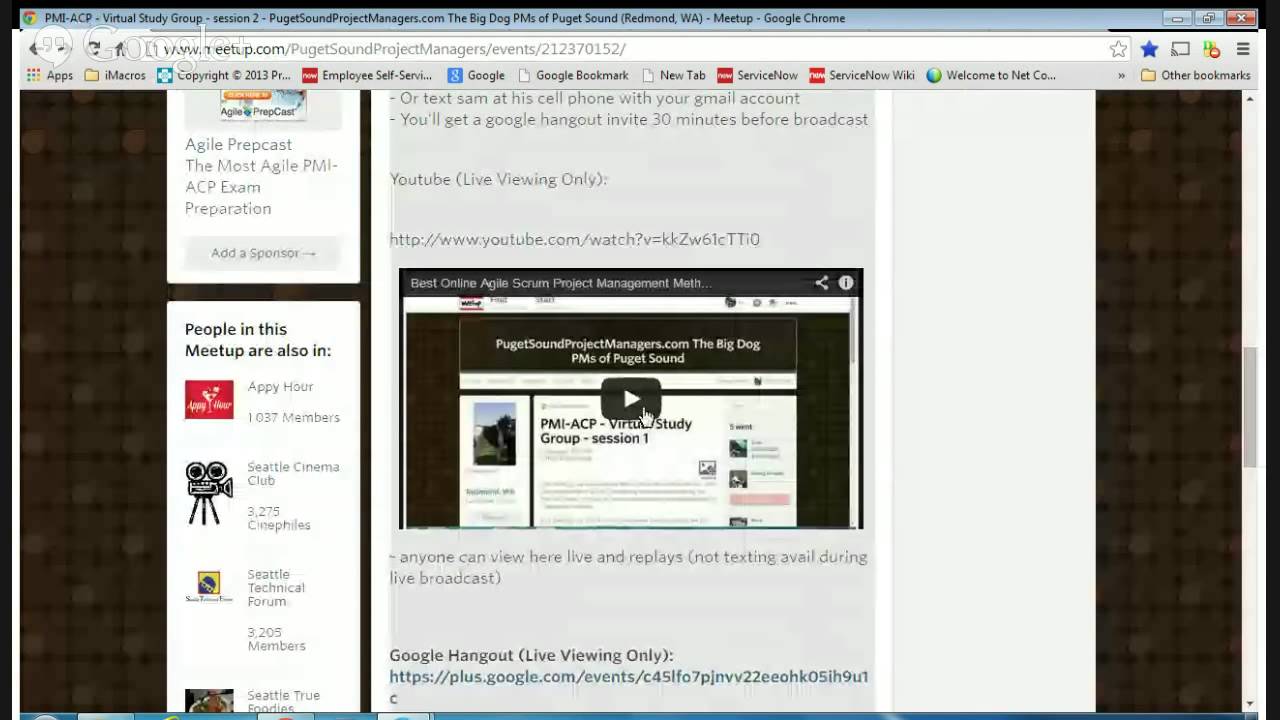Open the New Tab bookmark
The image size is (1280, 720).
(673, 75)
